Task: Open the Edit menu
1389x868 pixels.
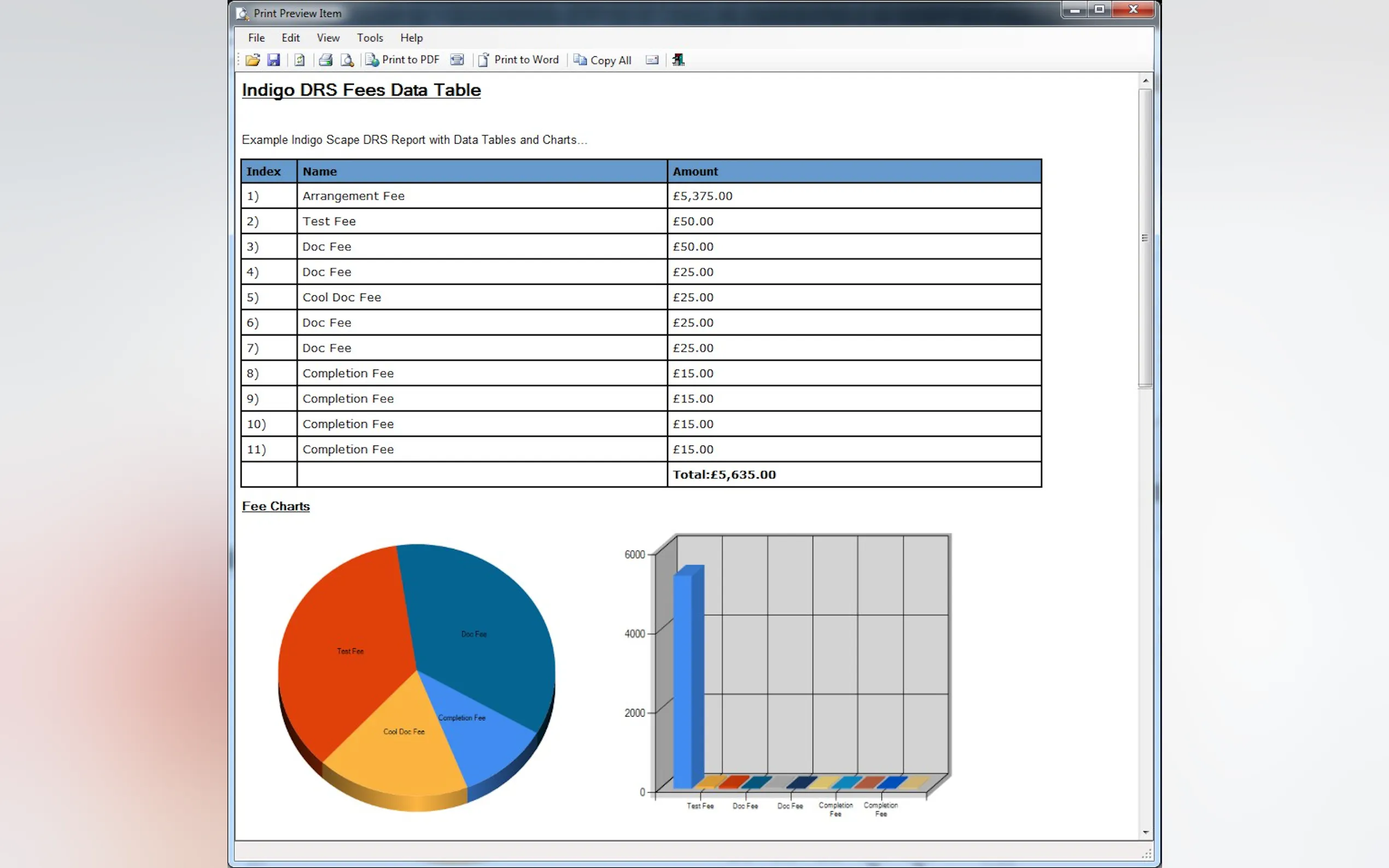Action: [x=290, y=38]
